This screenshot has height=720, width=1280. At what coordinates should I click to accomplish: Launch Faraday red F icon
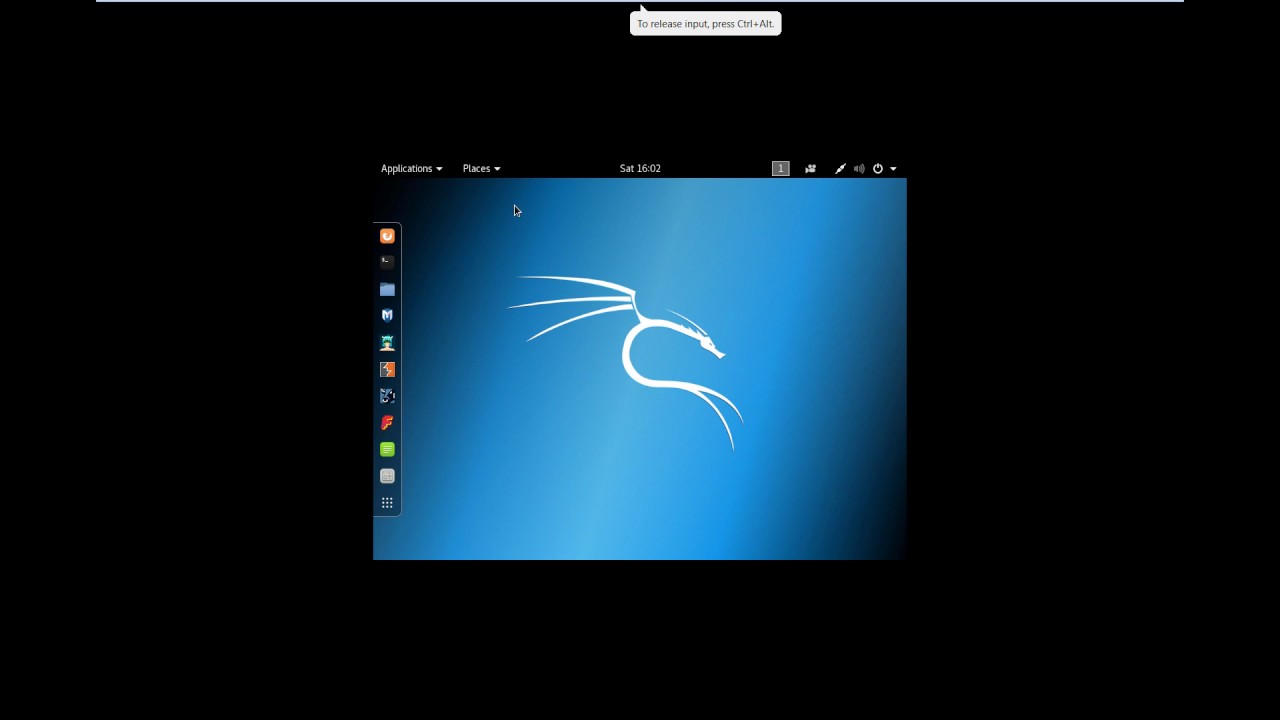387,422
